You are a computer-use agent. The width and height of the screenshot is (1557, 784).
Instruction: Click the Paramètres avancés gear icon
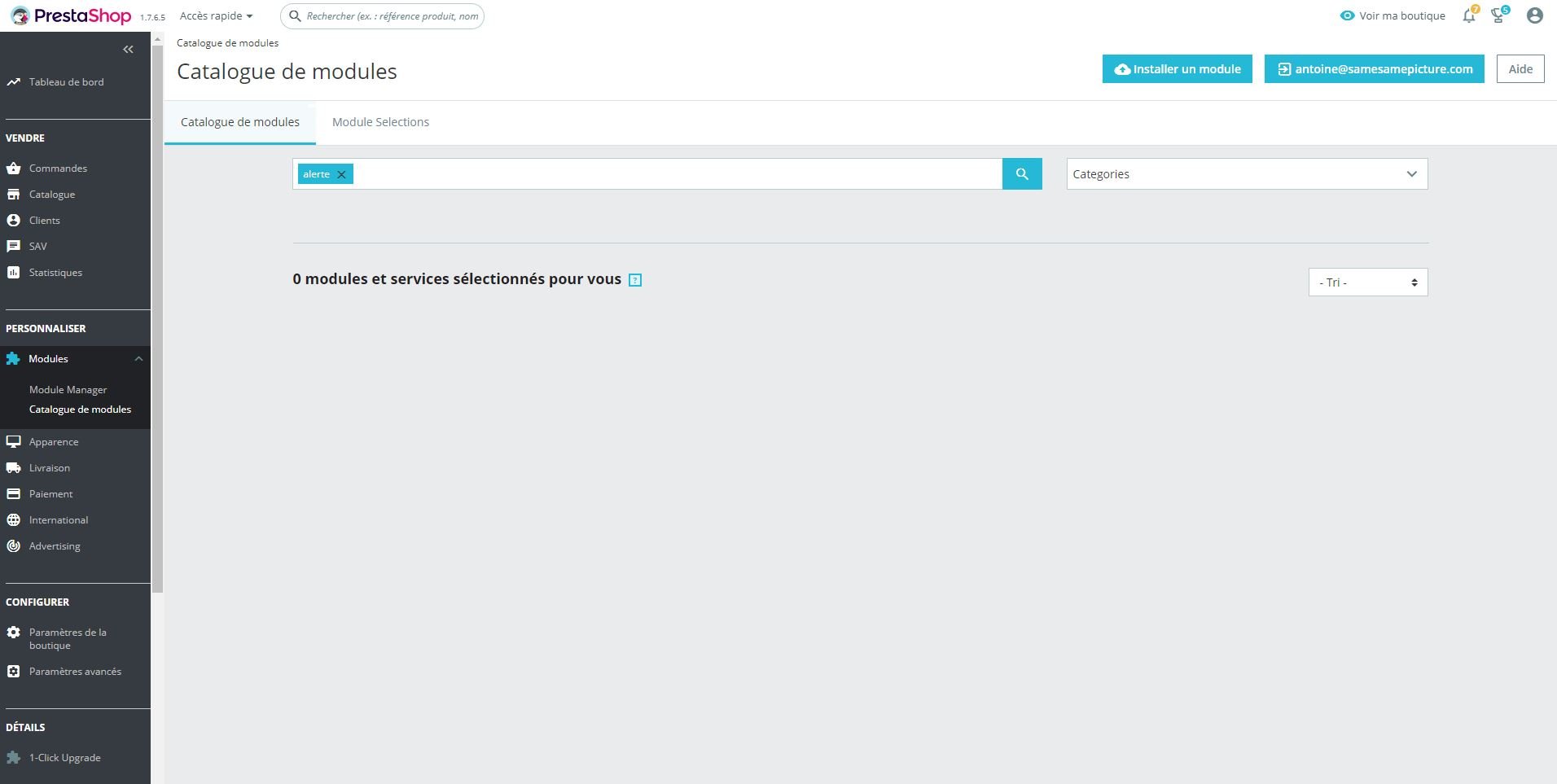(13, 672)
